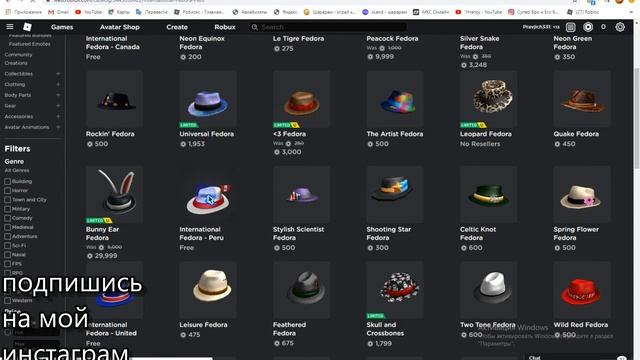This screenshot has height=360, width=640.
Task: Open The Artist Fedora image
Action: coord(395,99)
